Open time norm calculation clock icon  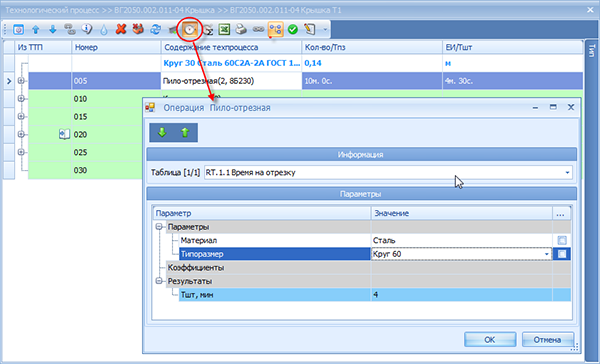[190, 29]
